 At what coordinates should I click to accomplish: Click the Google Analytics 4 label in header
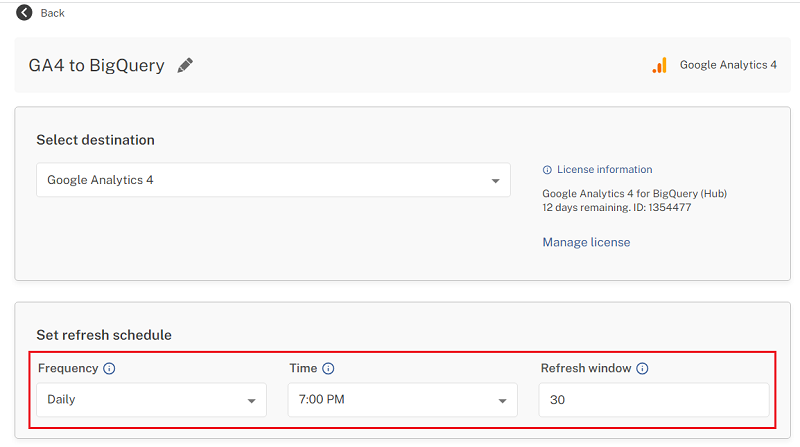pyautogui.click(x=728, y=65)
